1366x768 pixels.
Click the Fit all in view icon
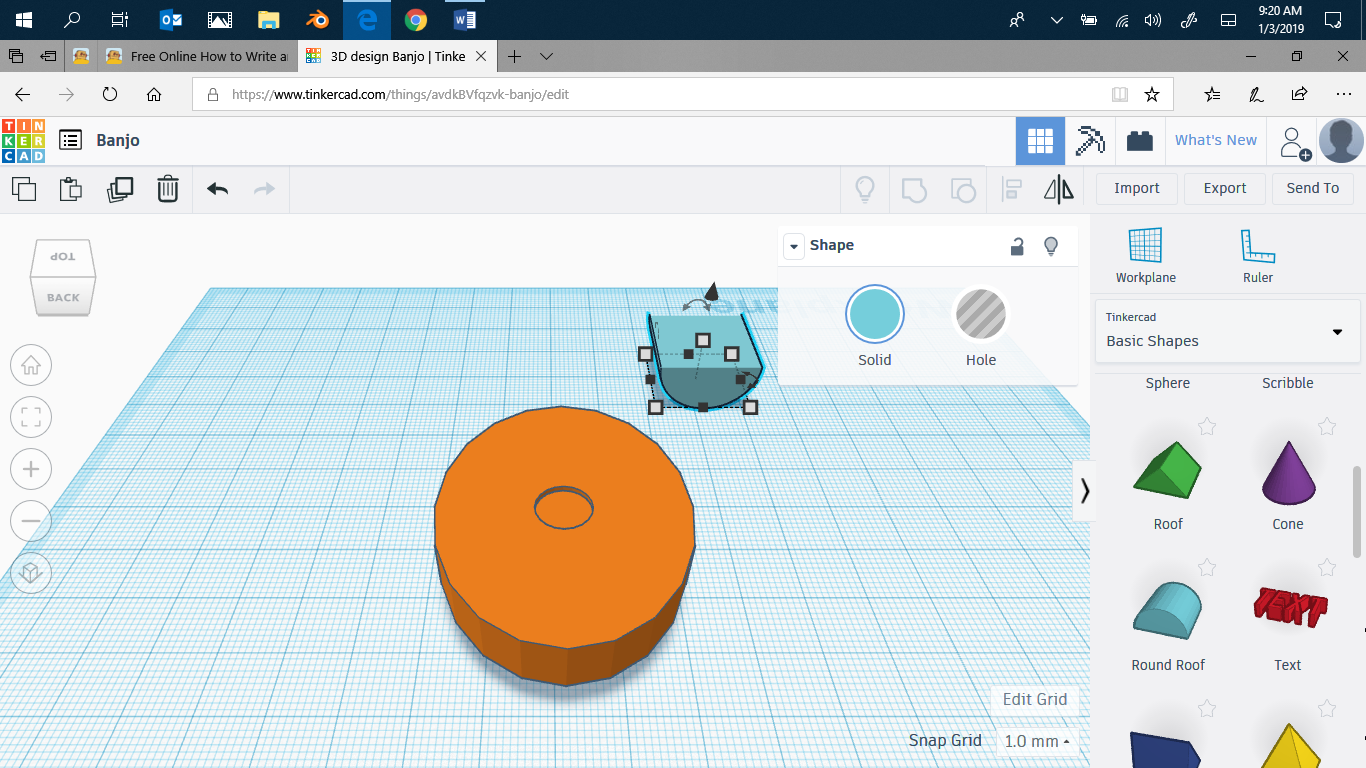point(31,417)
